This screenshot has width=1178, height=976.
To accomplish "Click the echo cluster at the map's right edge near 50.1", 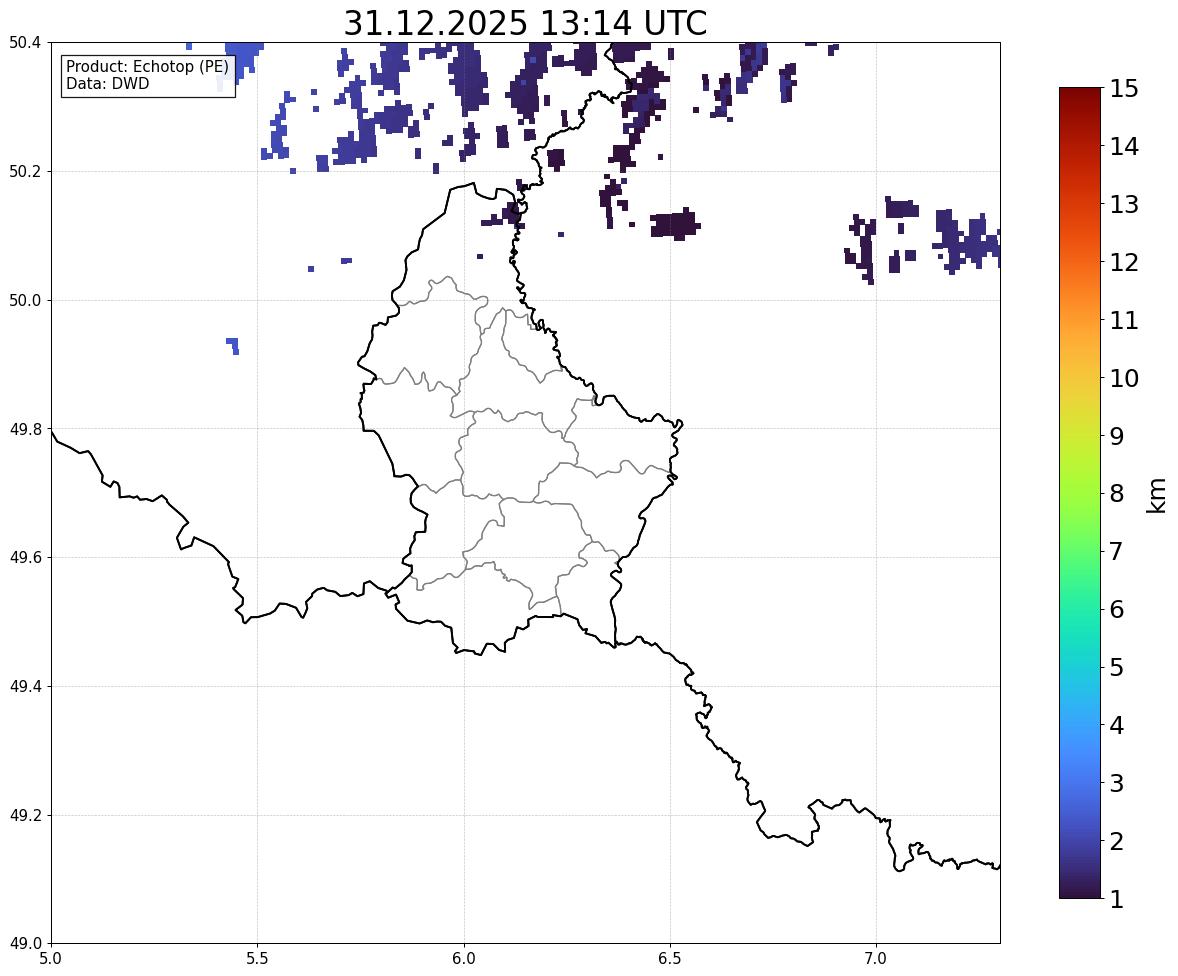I will tap(967, 240).
